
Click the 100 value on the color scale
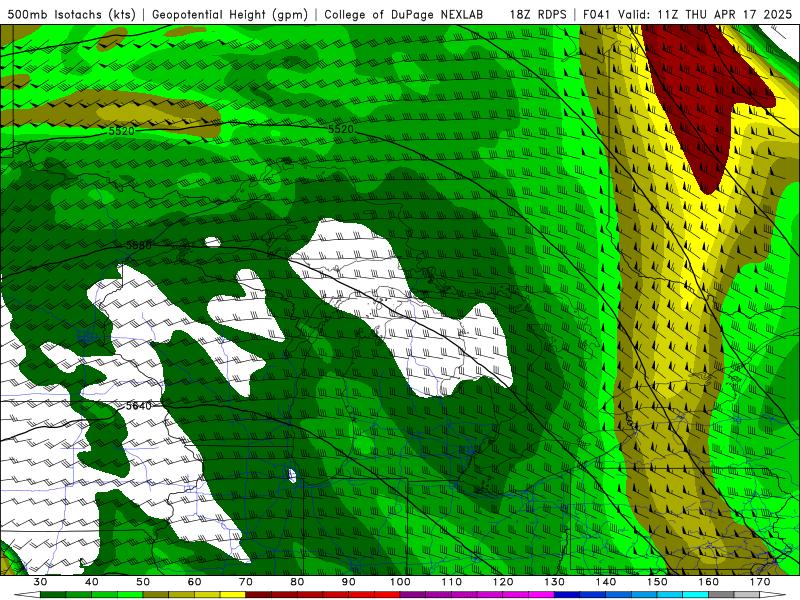coord(401,582)
